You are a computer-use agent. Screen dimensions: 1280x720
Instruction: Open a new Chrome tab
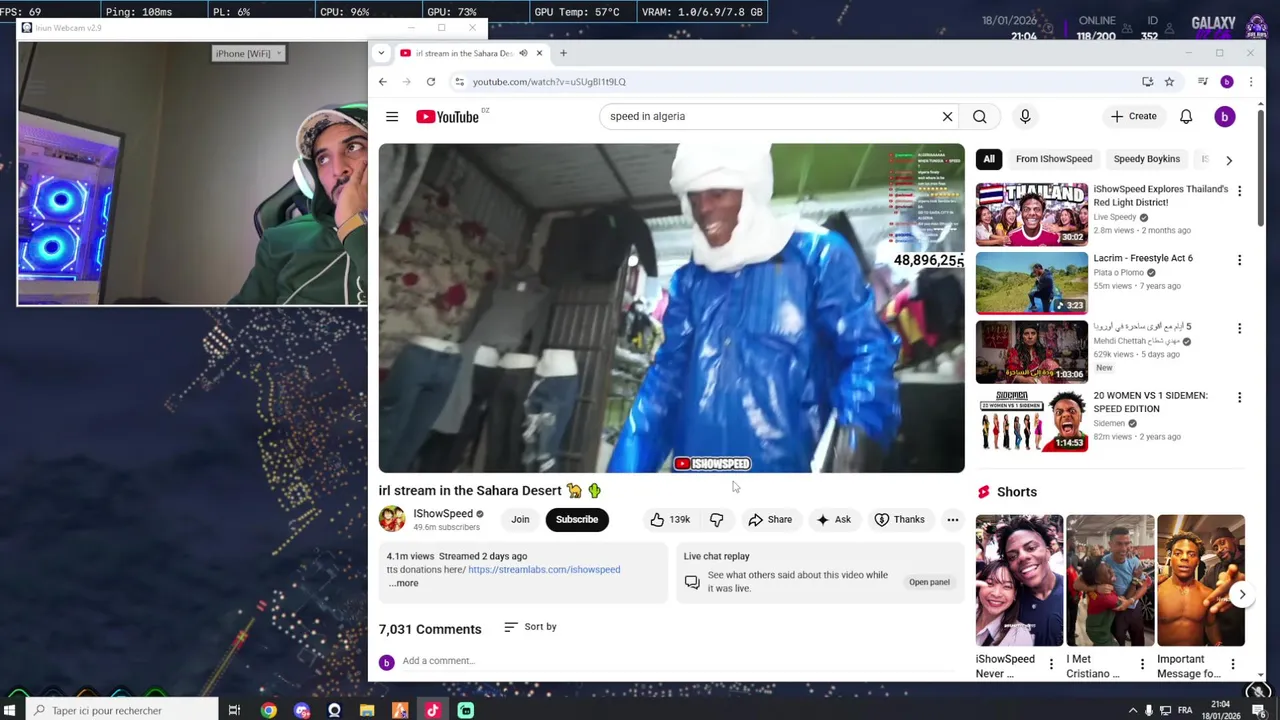coord(563,53)
